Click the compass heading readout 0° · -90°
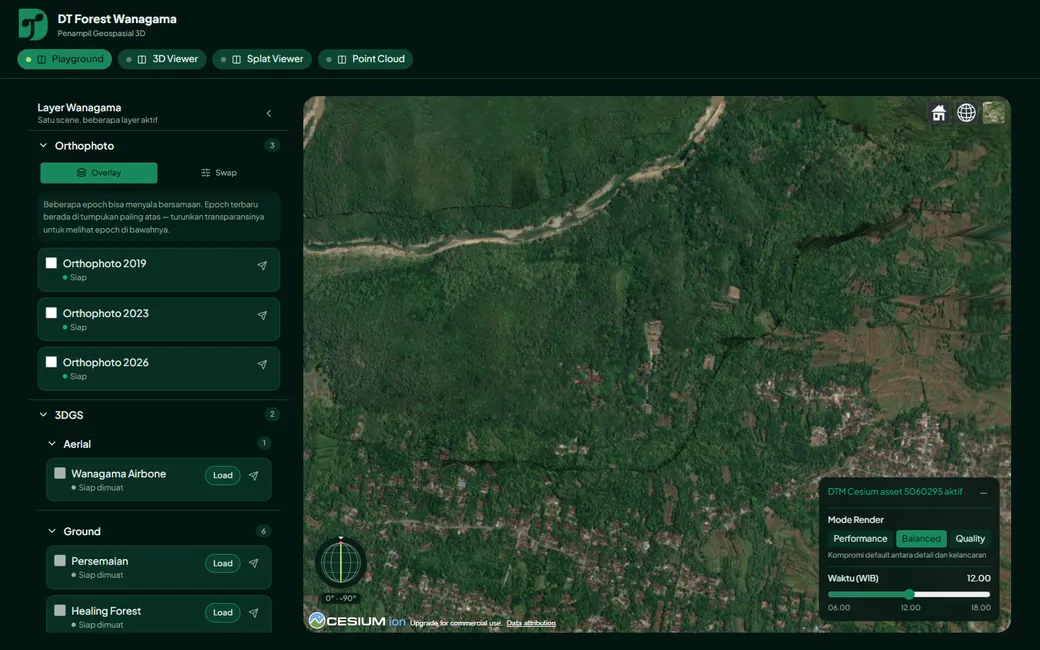Image resolution: width=1040 pixels, height=650 pixels. [341, 598]
